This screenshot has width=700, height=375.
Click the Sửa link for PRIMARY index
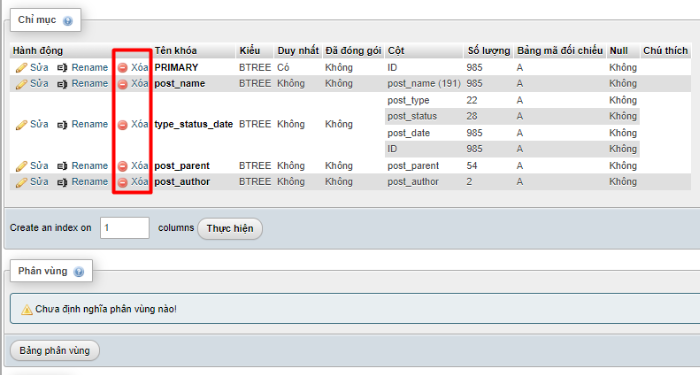tap(39, 67)
